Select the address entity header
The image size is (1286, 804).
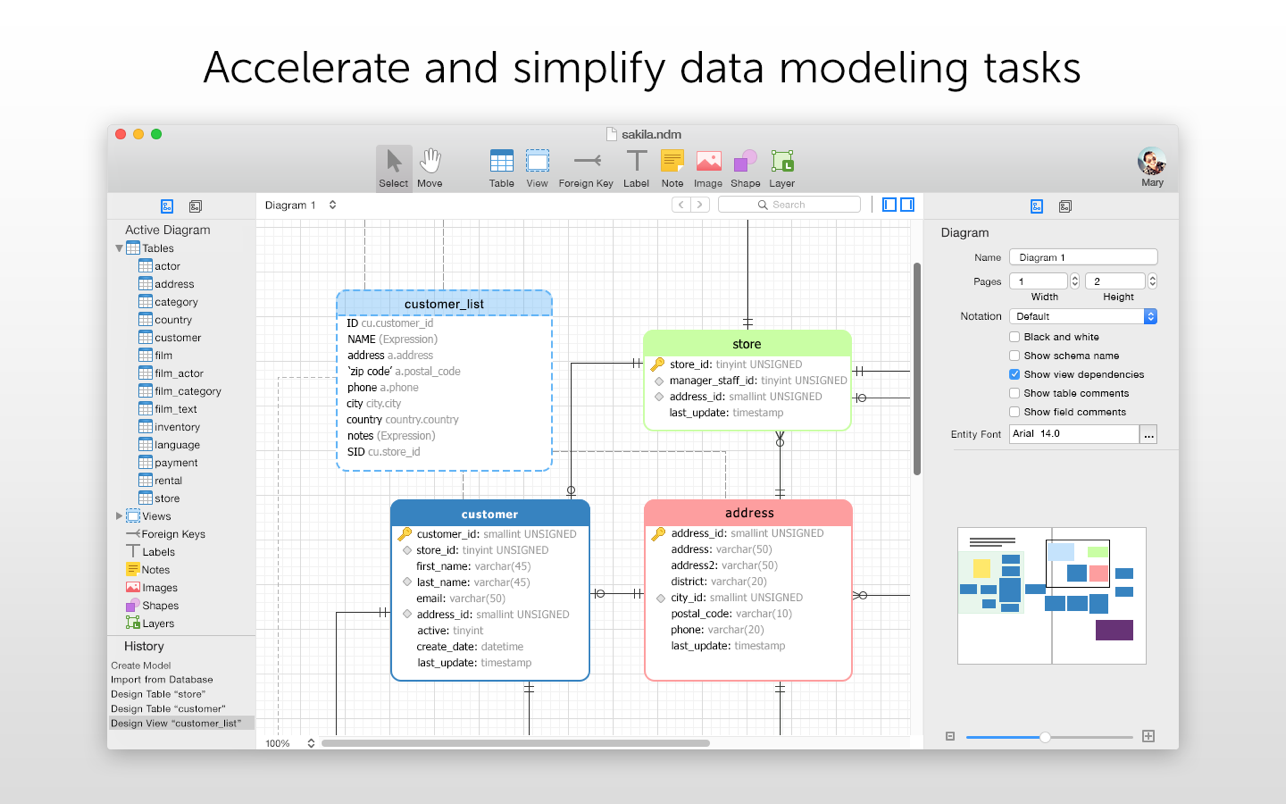(749, 513)
